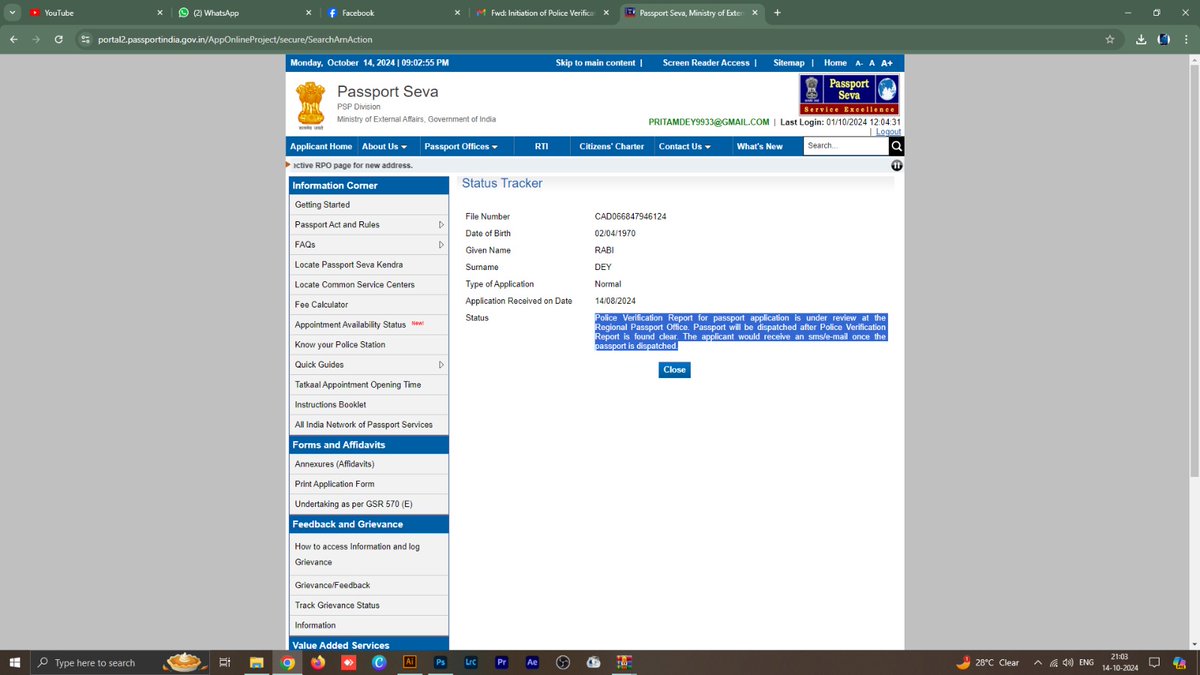Click Skip to main content
The height and width of the screenshot is (675, 1200).
pyautogui.click(x=596, y=63)
